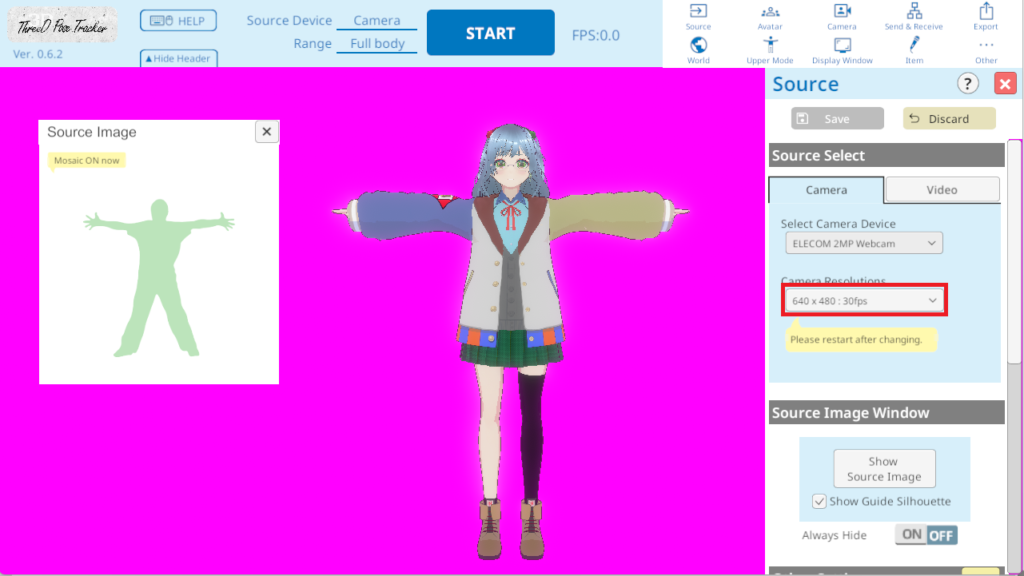Image resolution: width=1024 pixels, height=576 pixels.
Task: Click the Discard button
Action: pos(949,119)
